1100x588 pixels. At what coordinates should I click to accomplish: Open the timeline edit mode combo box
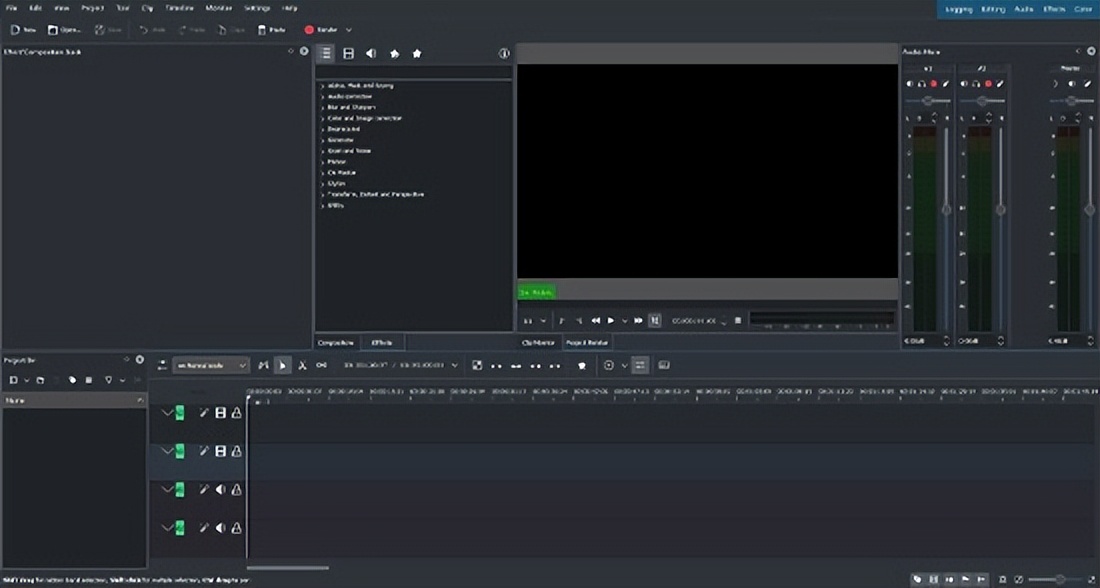pos(211,366)
